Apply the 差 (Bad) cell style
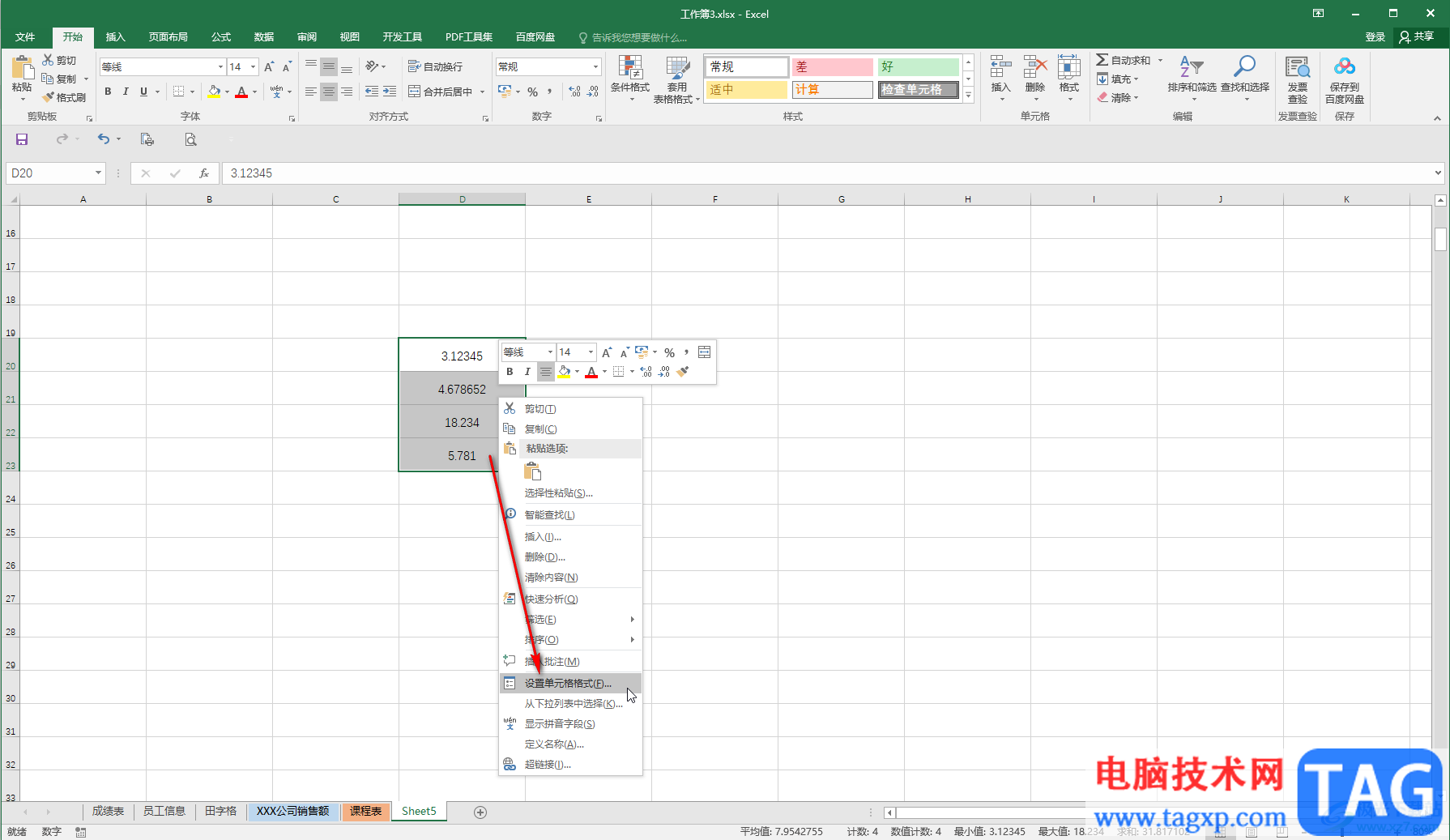The height and width of the screenshot is (840, 1450). pos(832,66)
